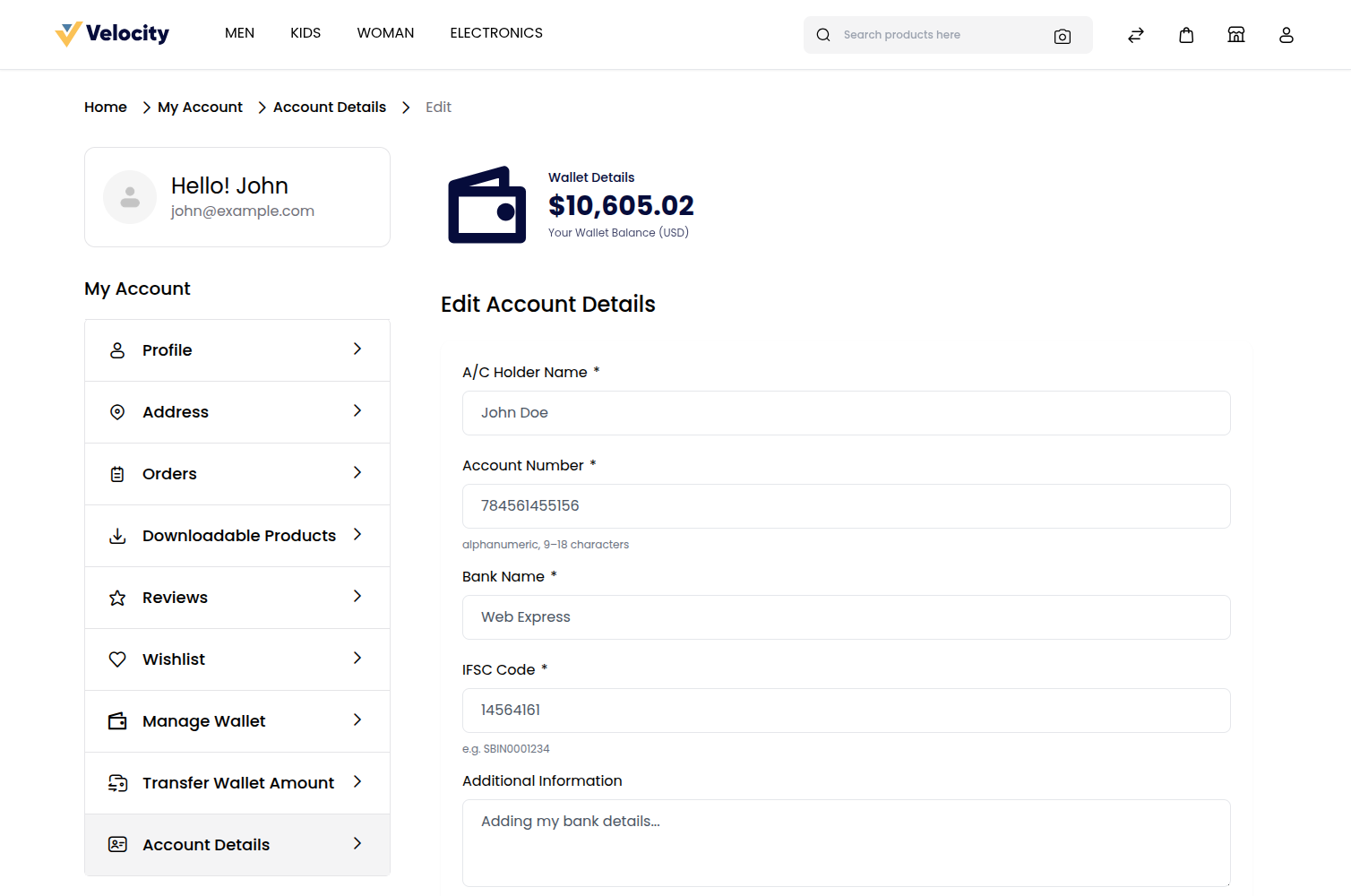Navigate to Home via breadcrumb

(105, 107)
